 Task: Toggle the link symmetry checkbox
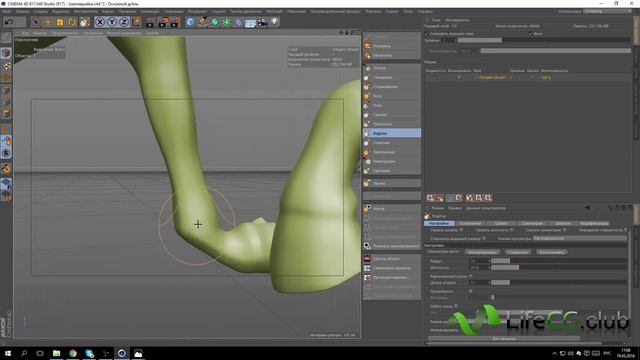tap(565, 230)
